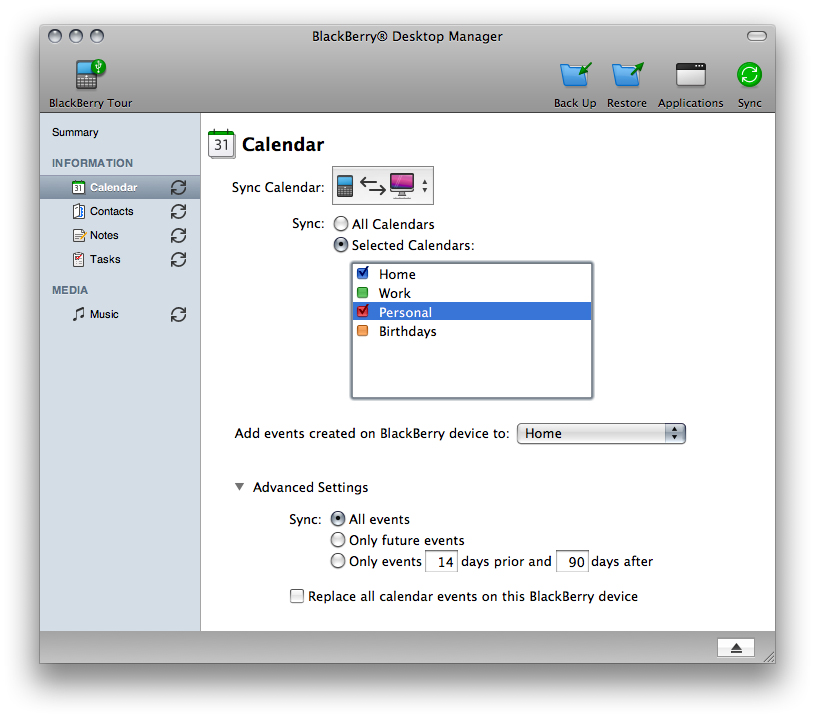Open the Sync Calendar direction dropdown
The image size is (815, 718).
[383, 186]
